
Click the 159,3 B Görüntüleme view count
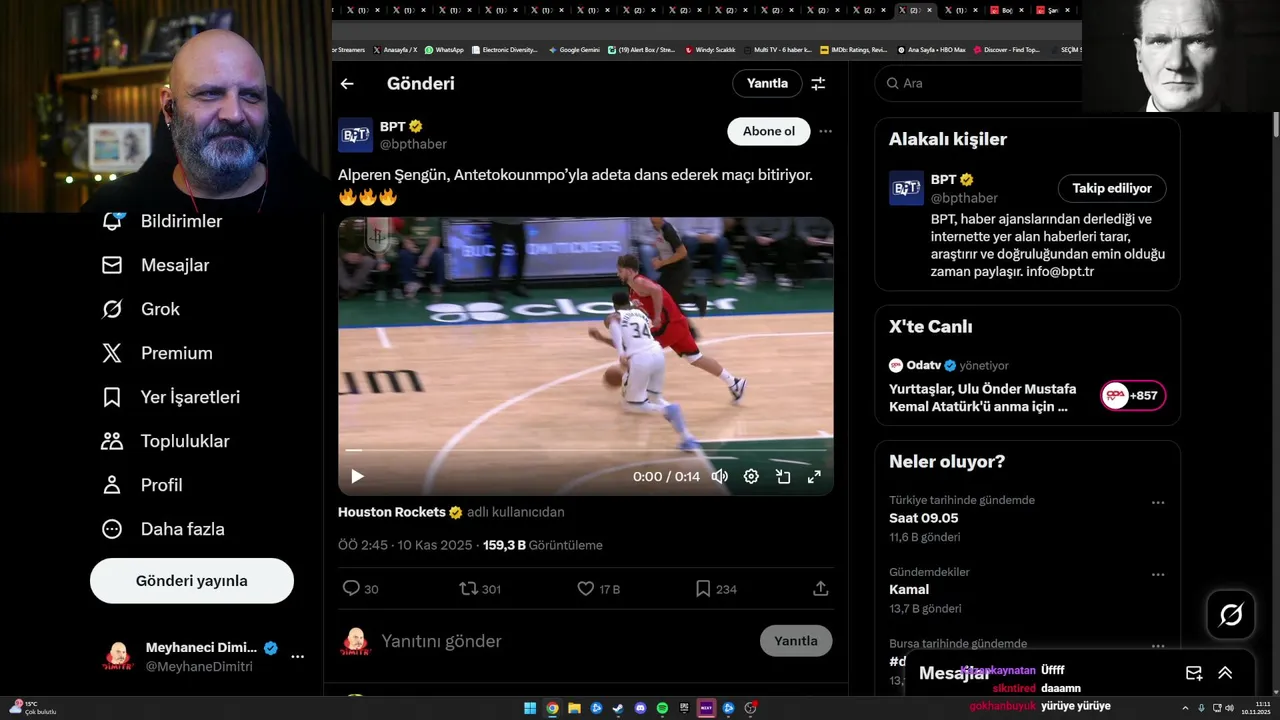[542, 546]
